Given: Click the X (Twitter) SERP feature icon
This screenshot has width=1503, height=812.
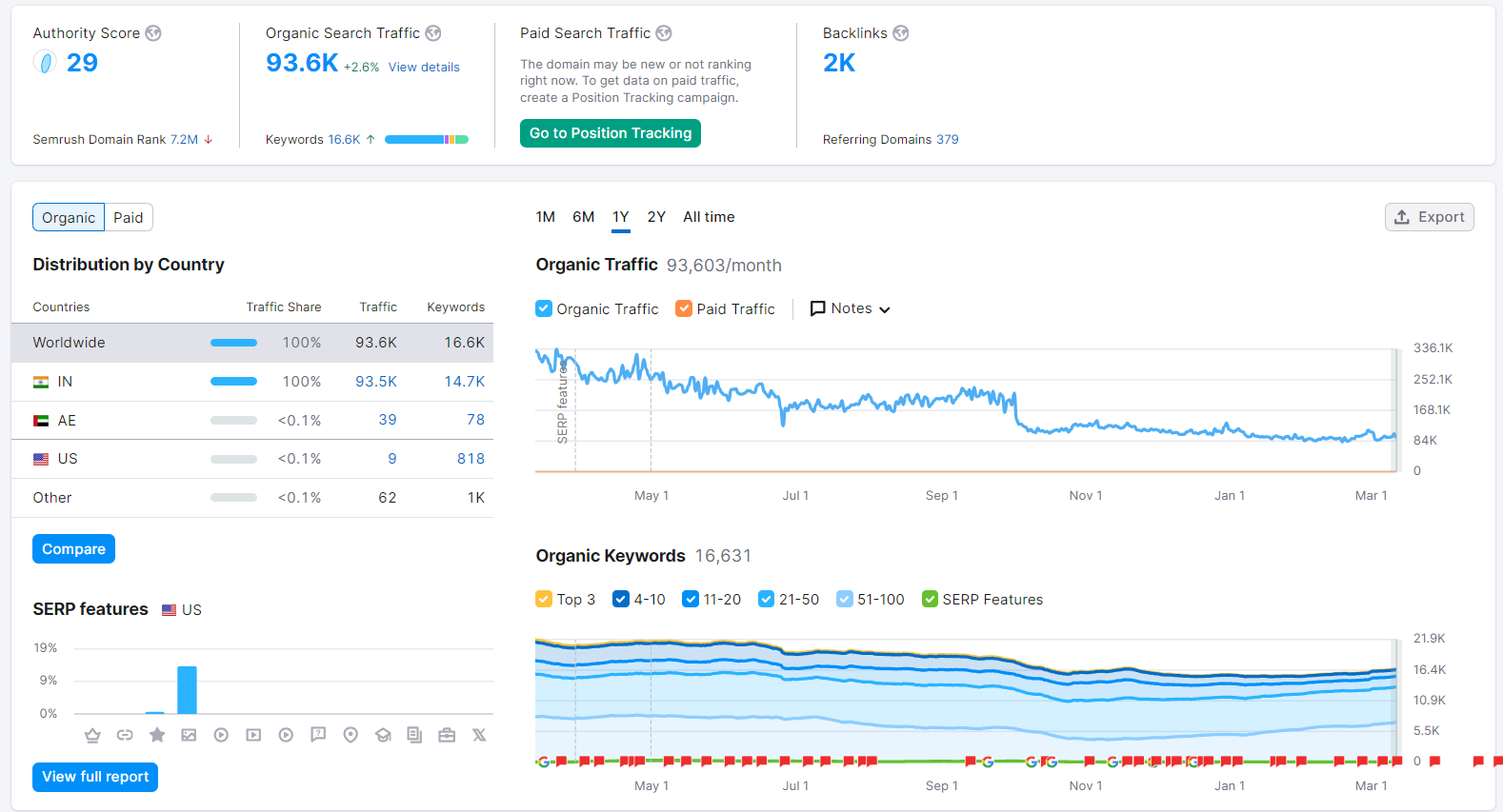Looking at the screenshot, I should coord(479,735).
